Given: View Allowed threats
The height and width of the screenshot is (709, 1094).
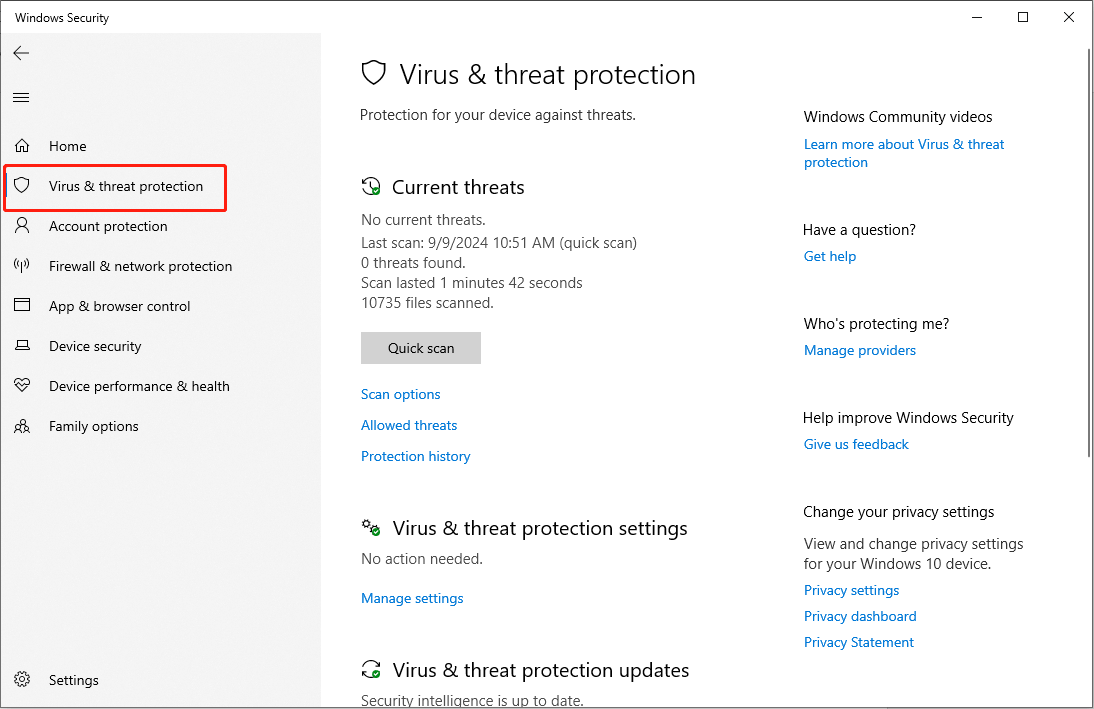Looking at the screenshot, I should click(x=409, y=425).
